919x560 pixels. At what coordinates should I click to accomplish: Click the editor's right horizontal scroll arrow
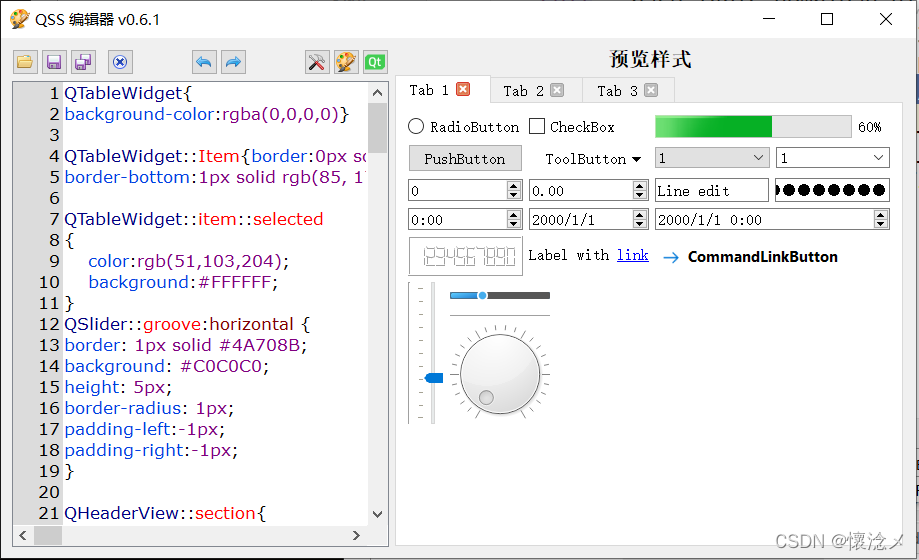click(356, 535)
